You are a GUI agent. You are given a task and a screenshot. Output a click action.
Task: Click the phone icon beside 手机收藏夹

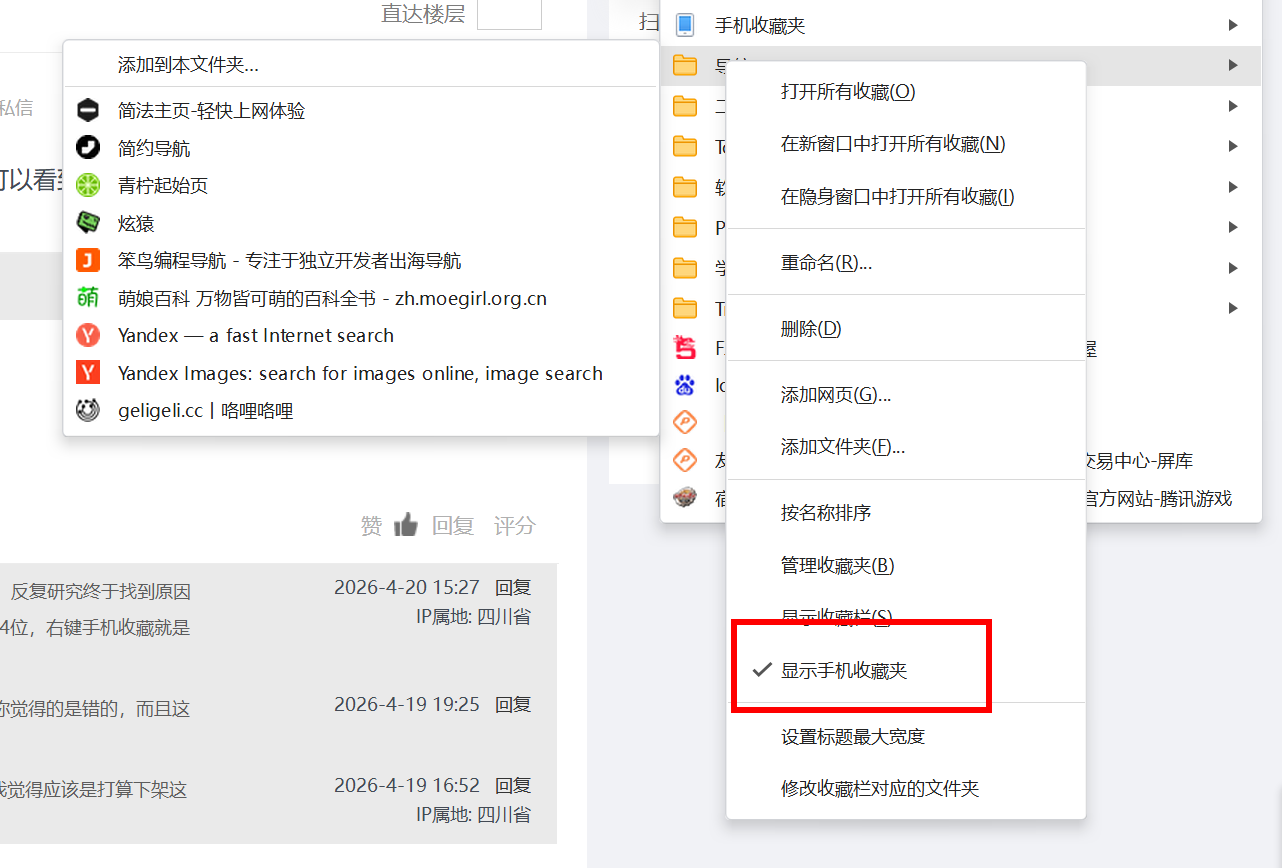685,26
